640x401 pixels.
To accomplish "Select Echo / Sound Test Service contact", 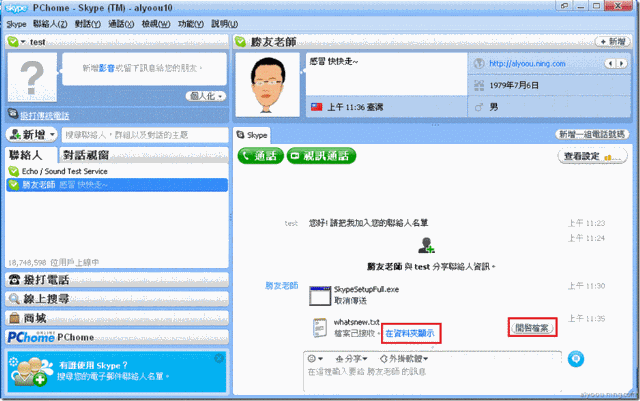I will 117,171.
